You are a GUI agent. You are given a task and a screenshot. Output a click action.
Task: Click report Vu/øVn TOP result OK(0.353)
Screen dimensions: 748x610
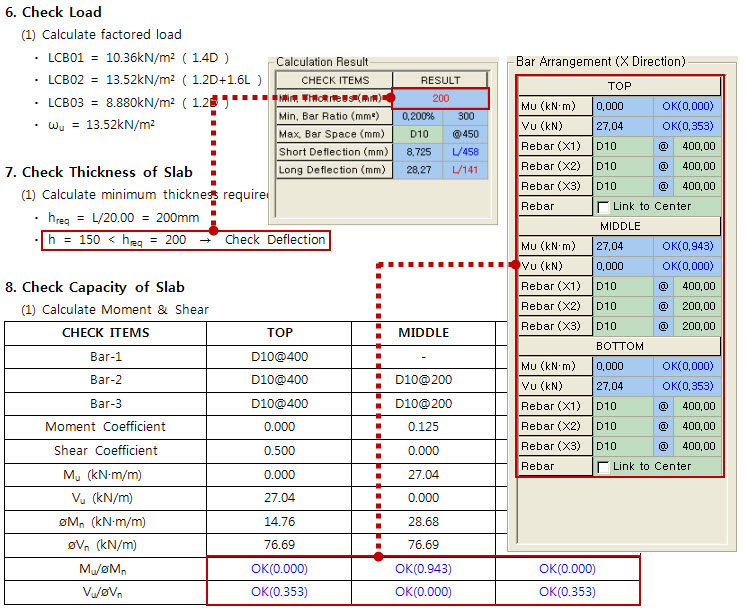click(x=280, y=592)
